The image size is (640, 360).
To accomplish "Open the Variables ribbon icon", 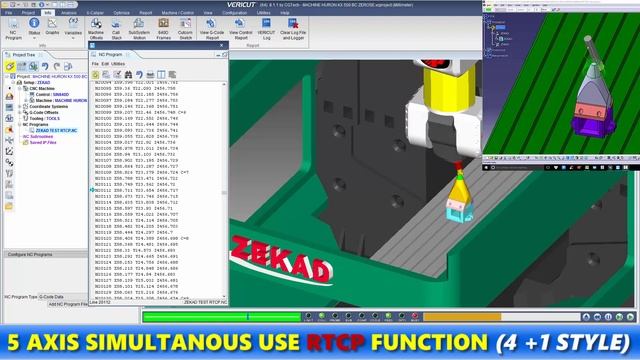I will (73, 25).
